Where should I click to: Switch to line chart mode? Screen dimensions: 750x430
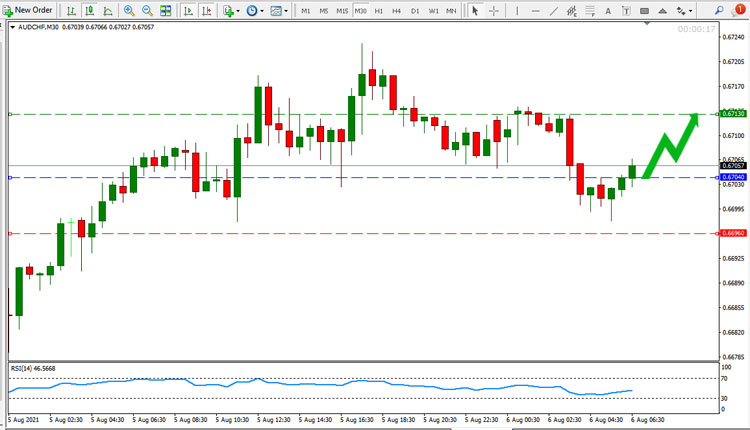pyautogui.click(x=108, y=11)
